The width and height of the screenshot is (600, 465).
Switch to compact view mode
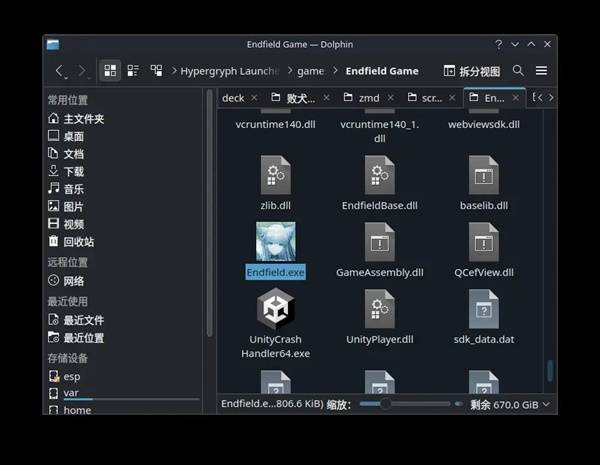pos(133,71)
